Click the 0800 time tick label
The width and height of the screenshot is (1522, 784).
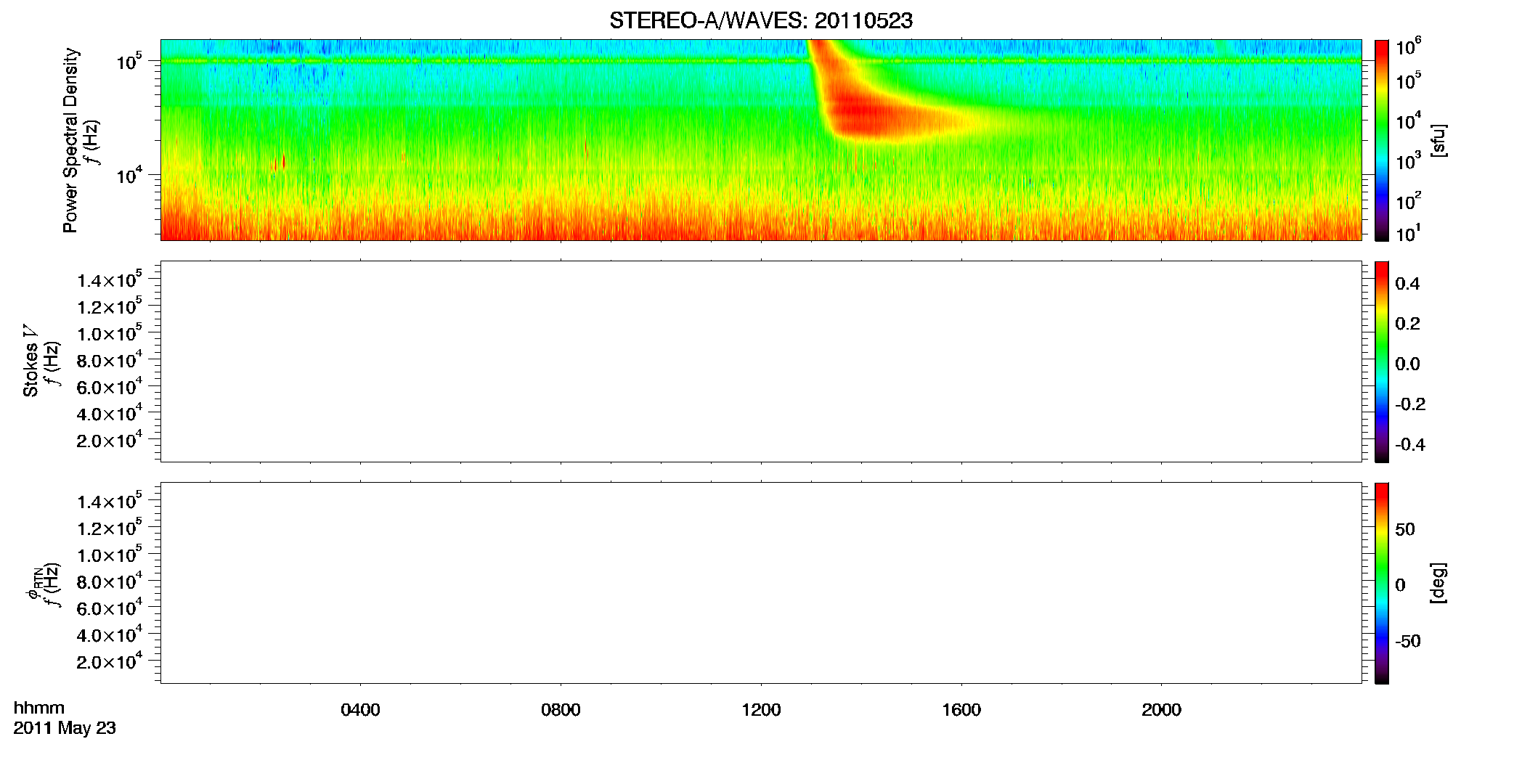[561, 710]
